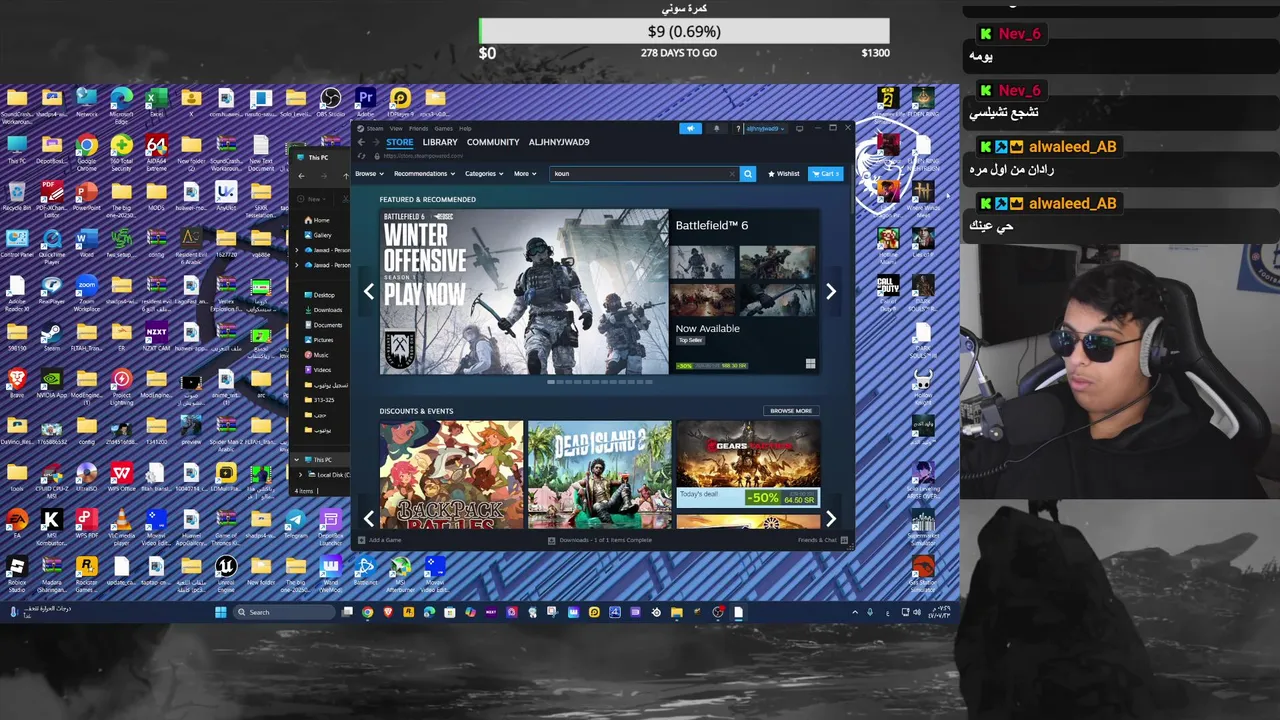Image resolution: width=1280 pixels, height=720 pixels.
Task: Click Add a Game in Steam
Action: pyautogui.click(x=380, y=540)
